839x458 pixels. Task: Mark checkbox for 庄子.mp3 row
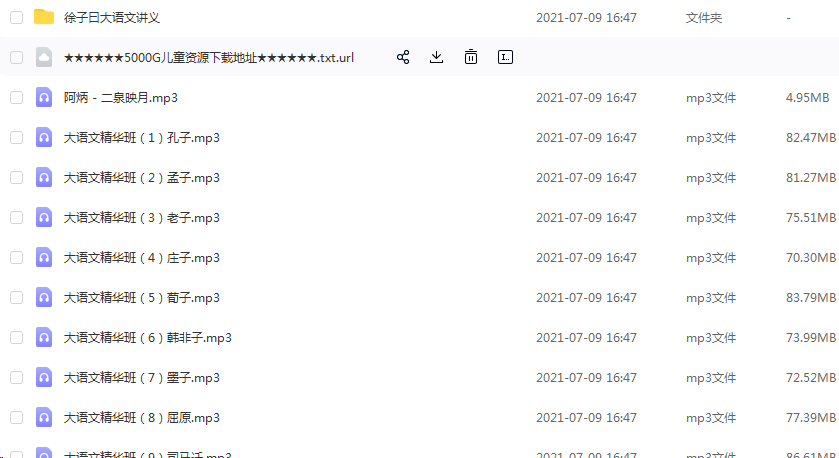(17, 257)
